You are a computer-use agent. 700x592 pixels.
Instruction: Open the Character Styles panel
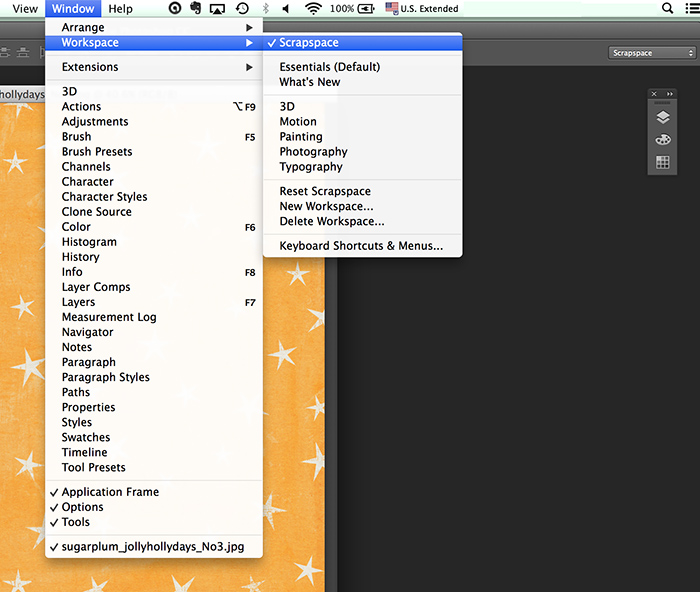click(x=154, y=197)
